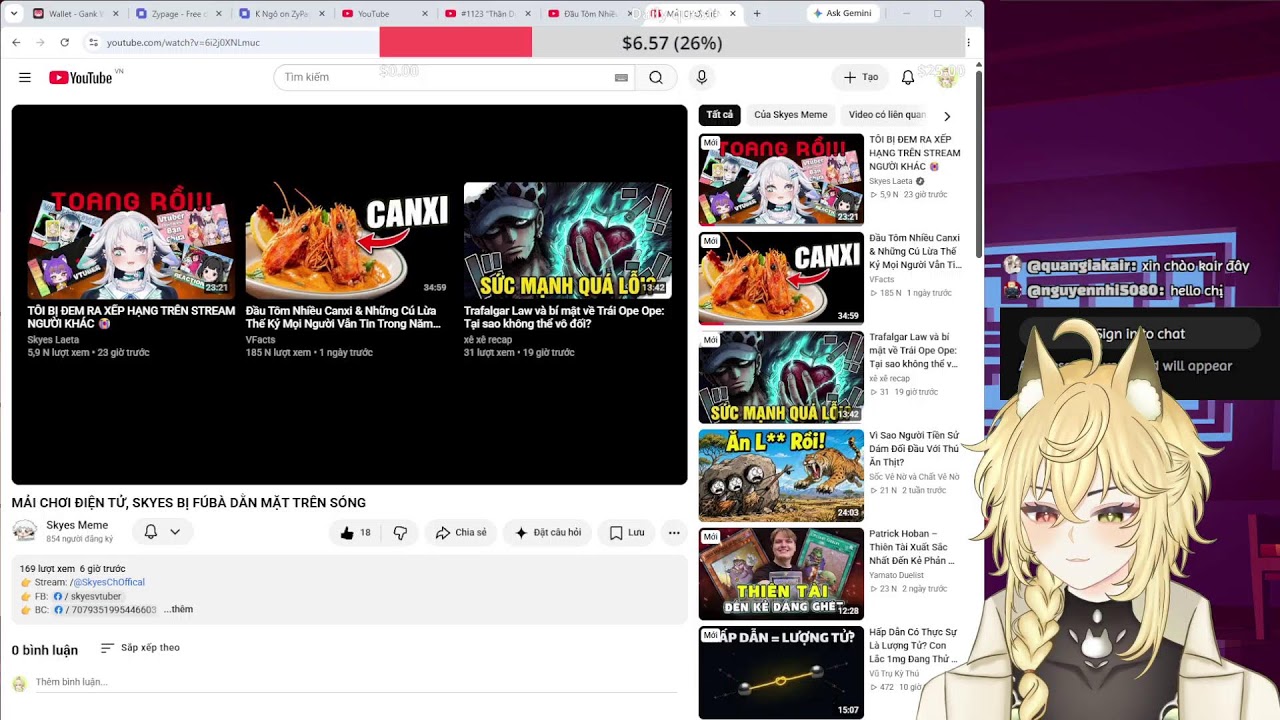Switch to the plain 'YouTube' browser tab

[384, 14]
